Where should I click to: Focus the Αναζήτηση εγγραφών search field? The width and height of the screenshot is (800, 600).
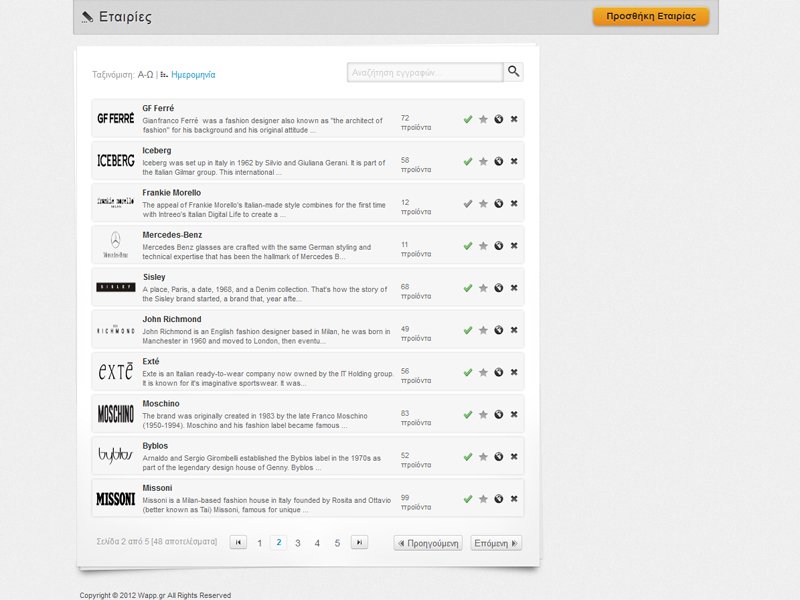425,72
